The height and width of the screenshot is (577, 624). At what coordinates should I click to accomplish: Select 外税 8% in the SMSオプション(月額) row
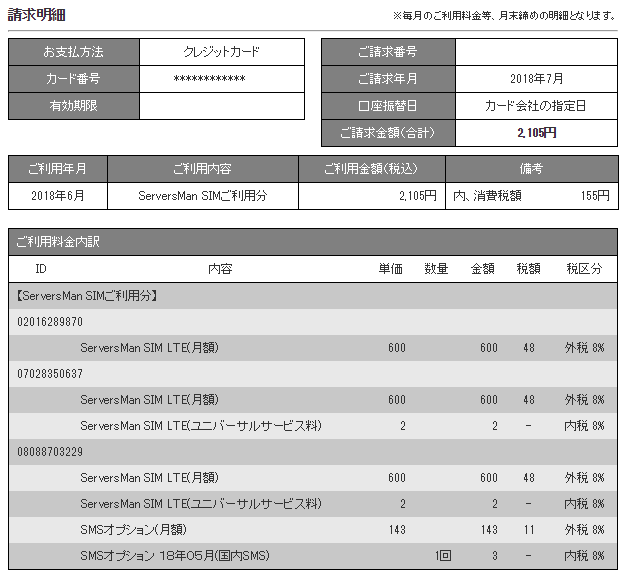(x=584, y=530)
